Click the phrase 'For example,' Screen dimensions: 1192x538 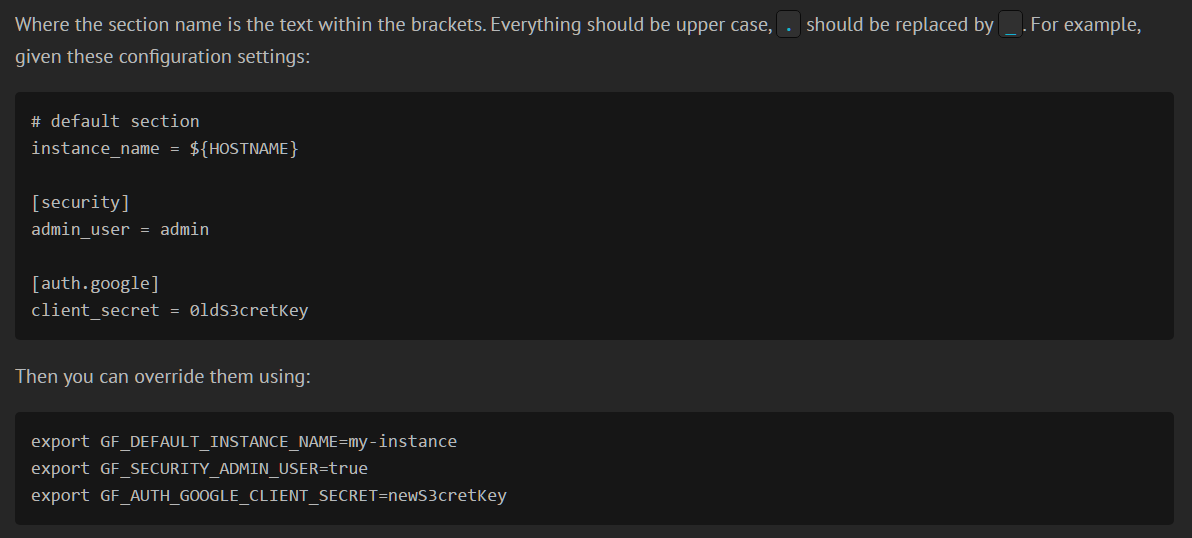pyautogui.click(x=1086, y=24)
